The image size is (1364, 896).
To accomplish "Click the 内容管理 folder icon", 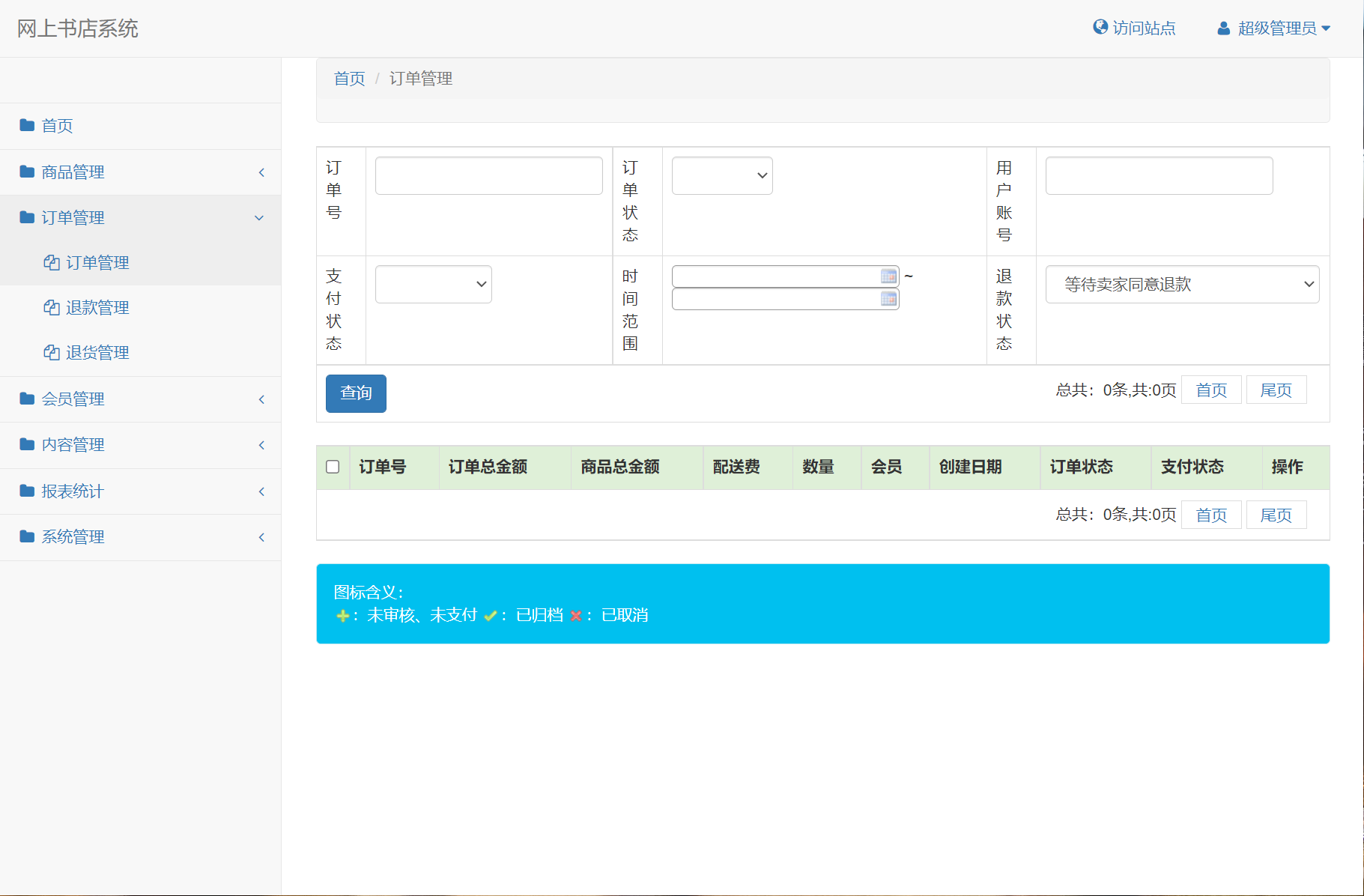I will 26,444.
